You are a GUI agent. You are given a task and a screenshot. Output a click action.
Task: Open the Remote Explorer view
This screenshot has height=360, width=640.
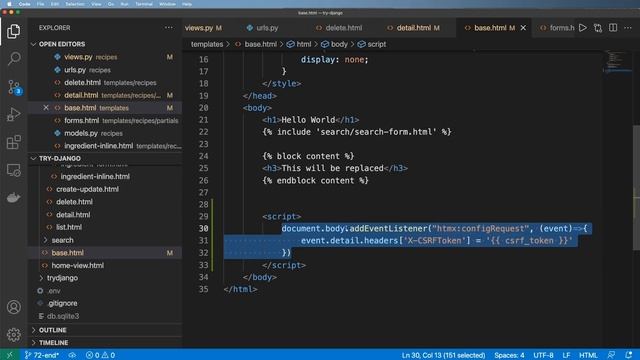point(13,170)
